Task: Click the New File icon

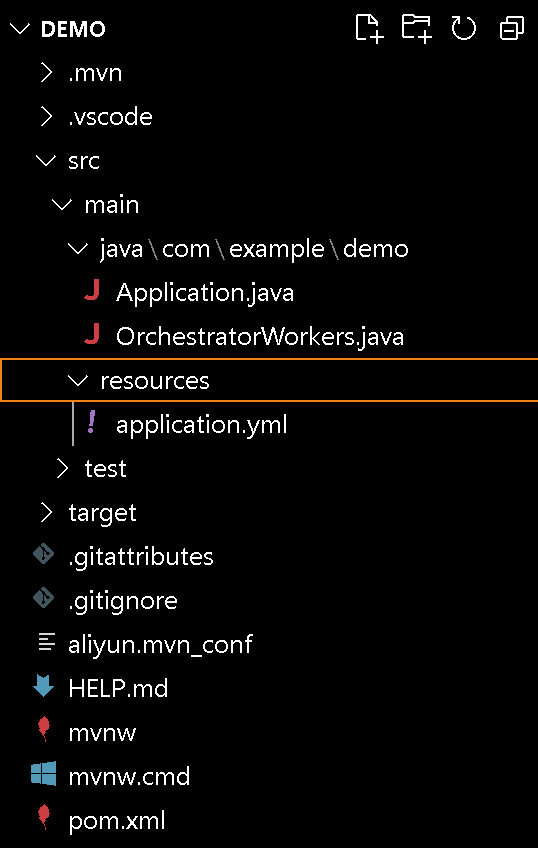Action: [x=370, y=28]
